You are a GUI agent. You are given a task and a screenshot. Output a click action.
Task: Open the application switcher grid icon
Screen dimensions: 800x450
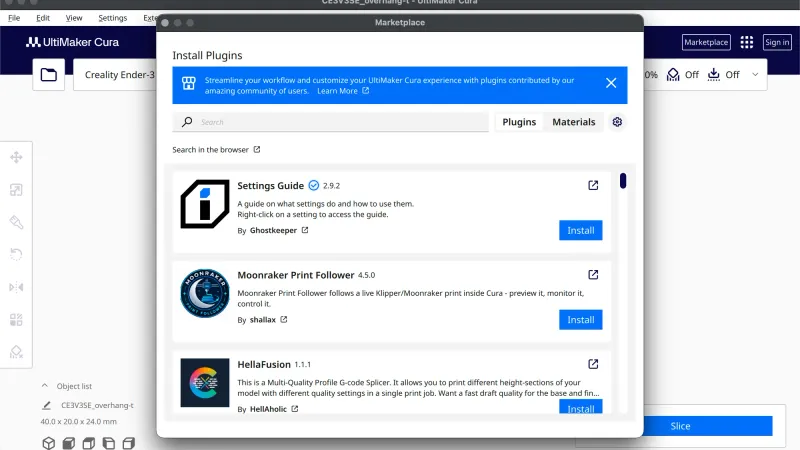coord(746,42)
